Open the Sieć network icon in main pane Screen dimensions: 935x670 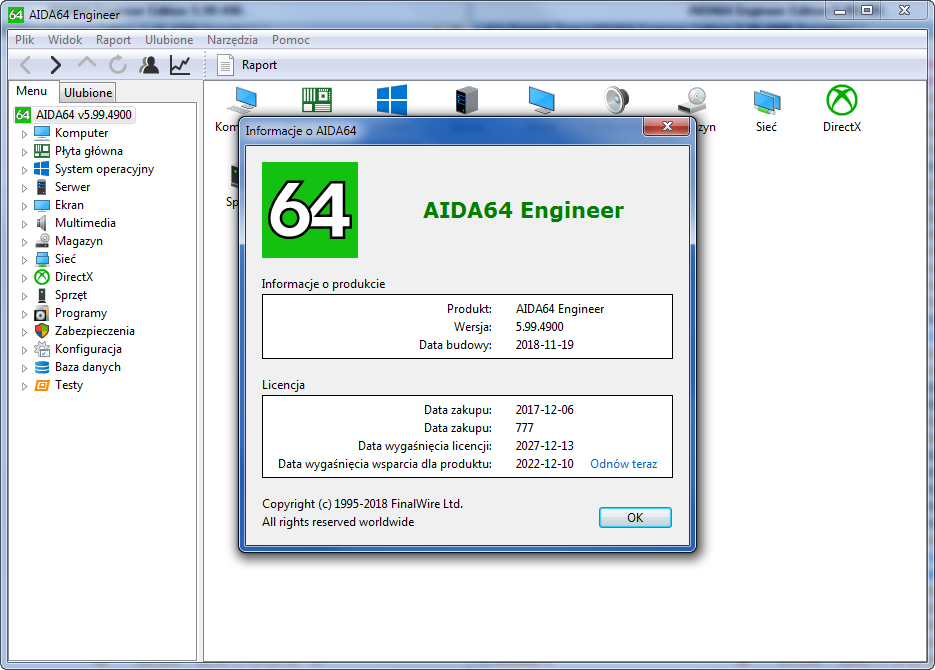[x=766, y=101]
